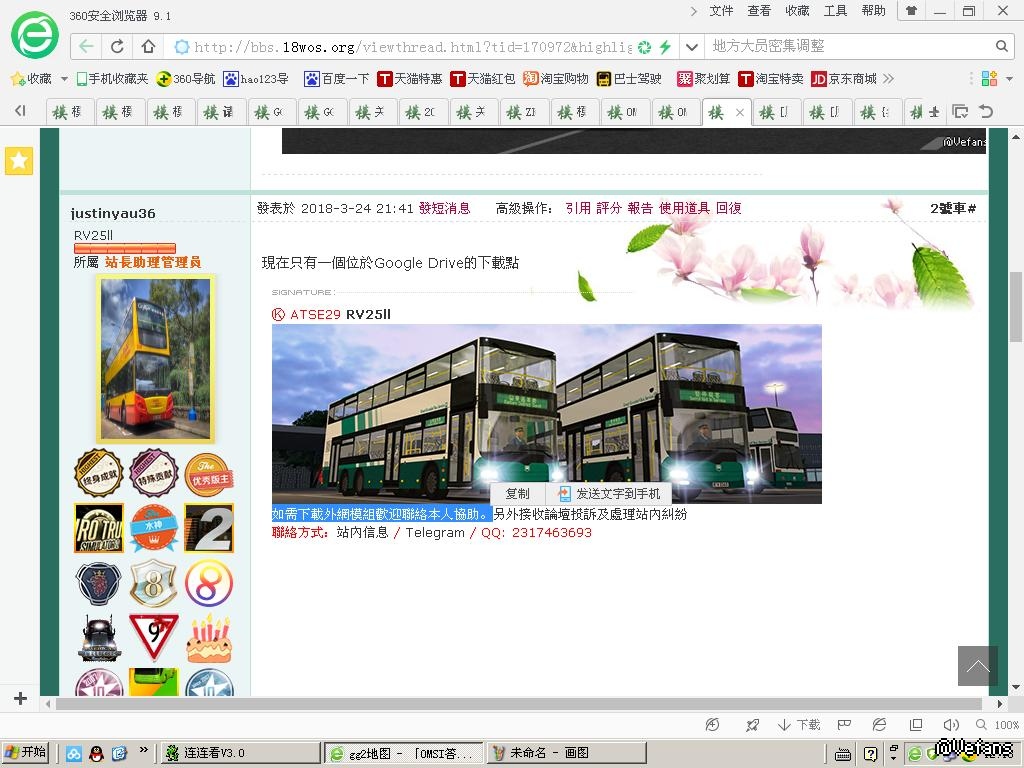Screen dimensions: 1024x768
Task: Open the 收藏 bookmarks dropdown arrow
Action: (x=64, y=78)
